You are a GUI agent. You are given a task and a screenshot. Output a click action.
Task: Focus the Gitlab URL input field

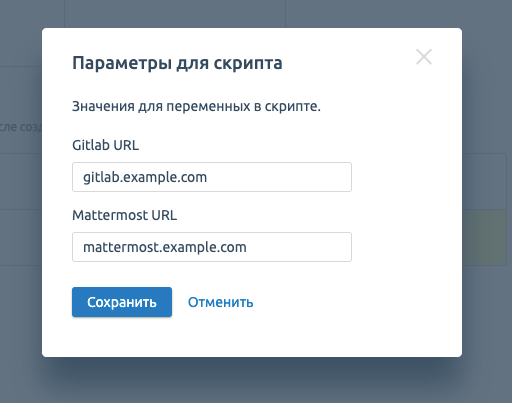(x=212, y=177)
